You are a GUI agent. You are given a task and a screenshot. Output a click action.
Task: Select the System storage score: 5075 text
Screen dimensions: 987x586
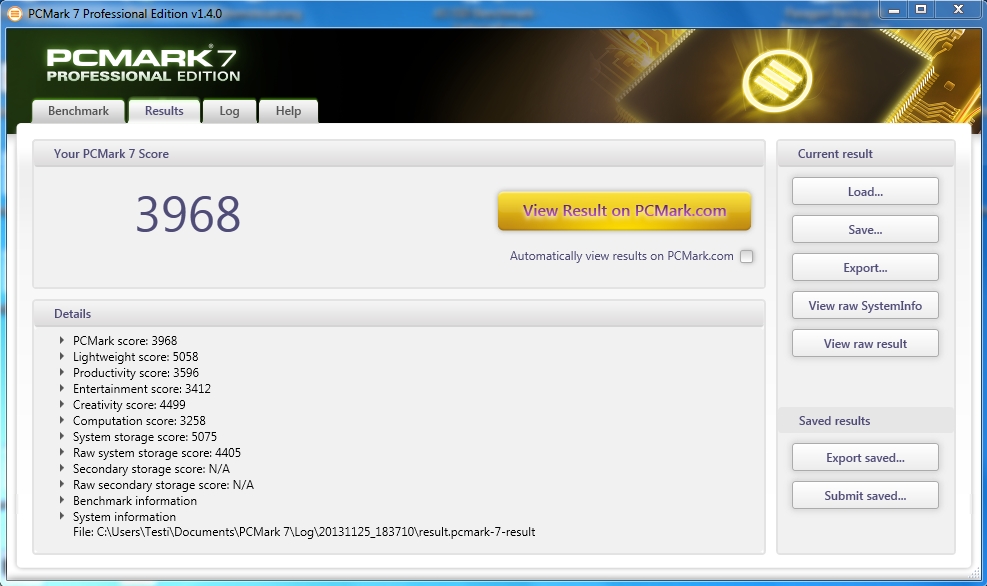pyautogui.click(x=145, y=437)
